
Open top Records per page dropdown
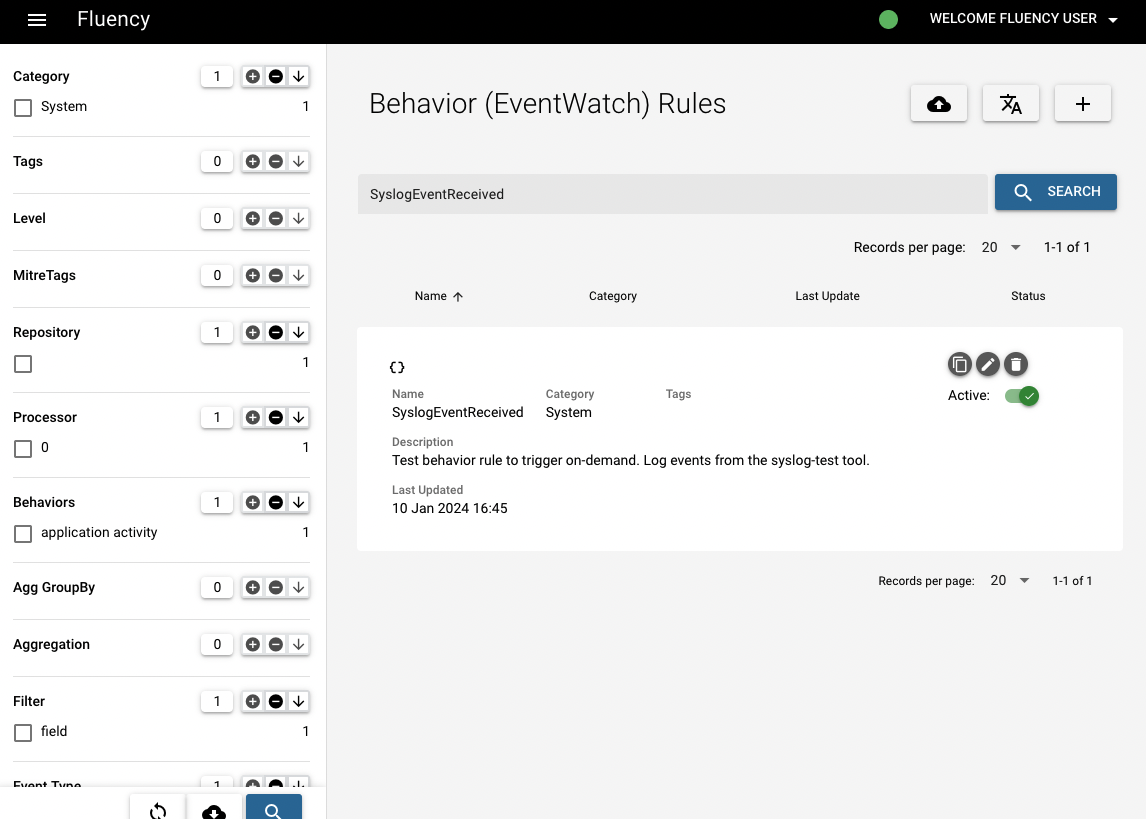[x=1001, y=248]
